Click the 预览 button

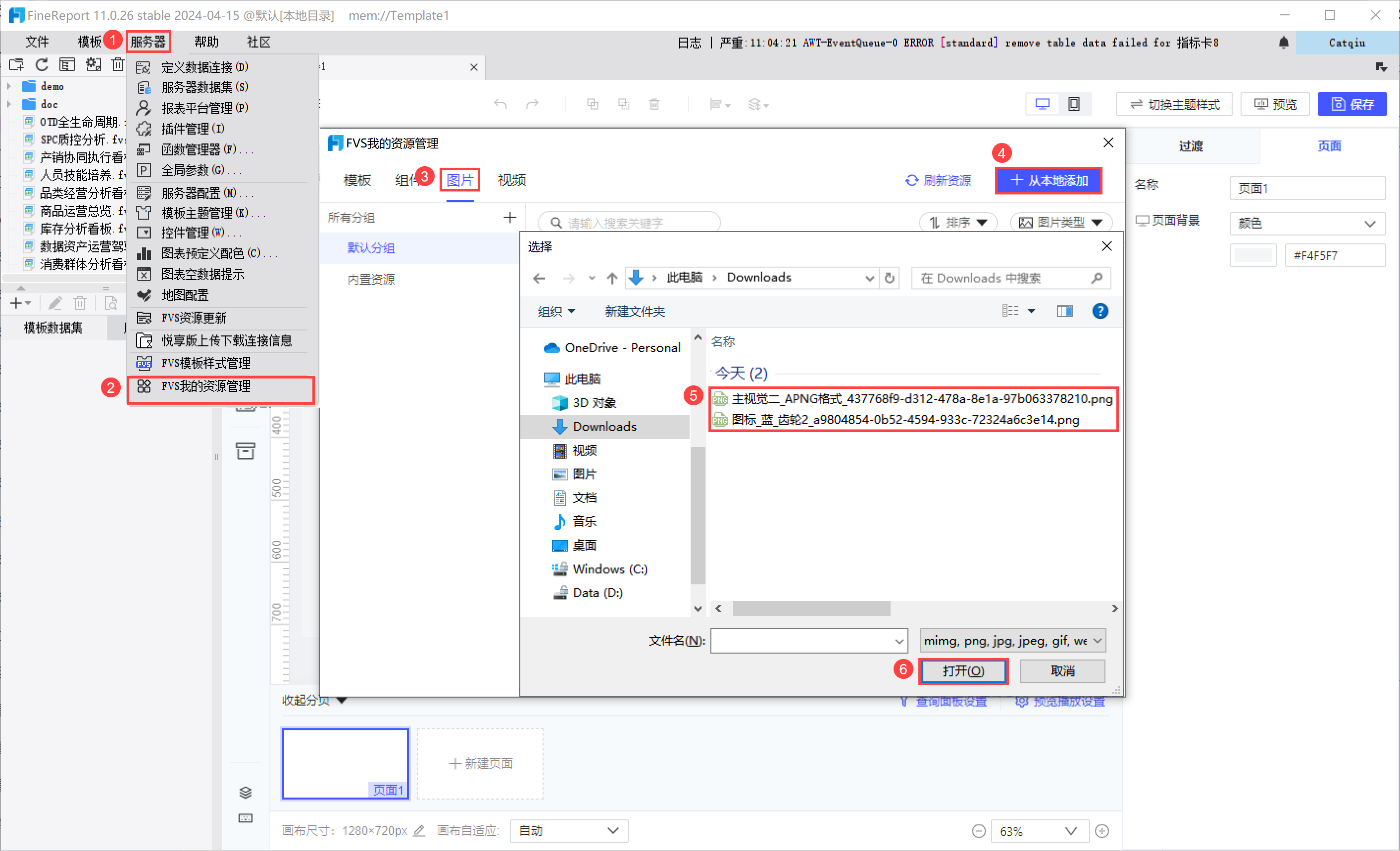[x=1275, y=104]
